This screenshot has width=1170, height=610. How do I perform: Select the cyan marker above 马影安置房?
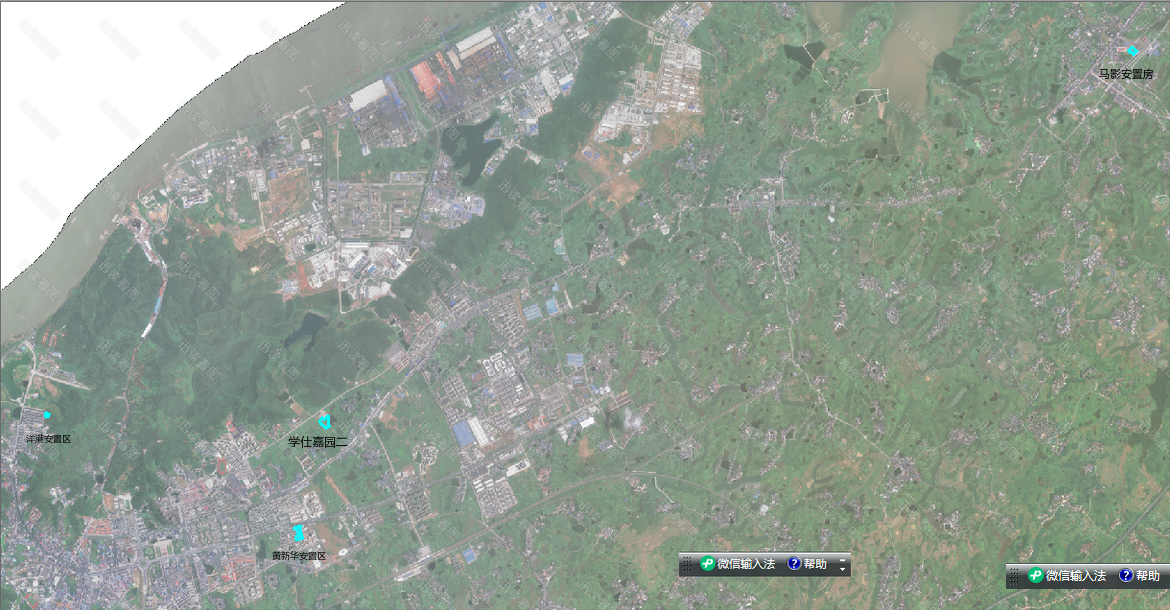coord(1132,51)
